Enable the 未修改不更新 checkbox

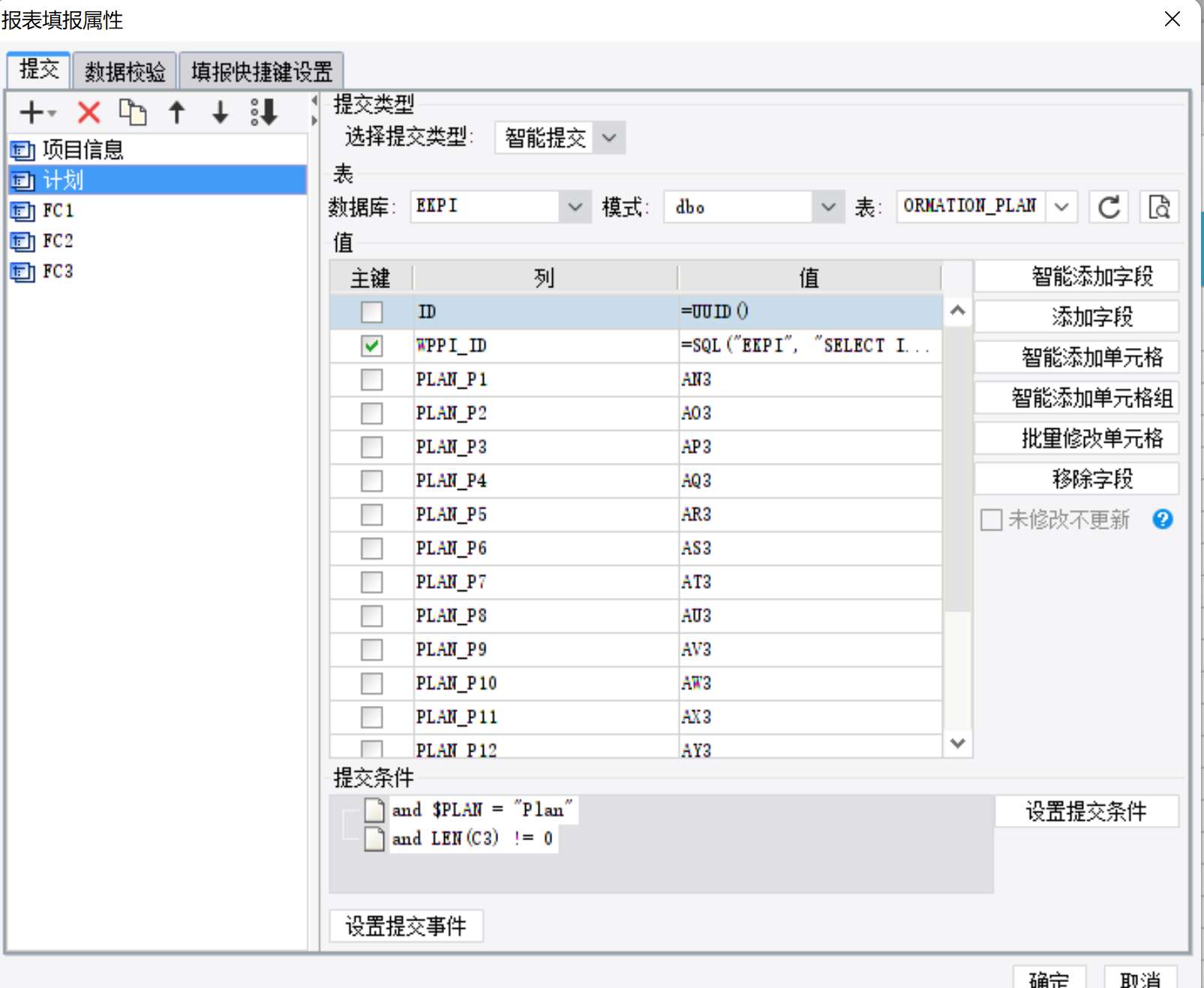tap(991, 520)
